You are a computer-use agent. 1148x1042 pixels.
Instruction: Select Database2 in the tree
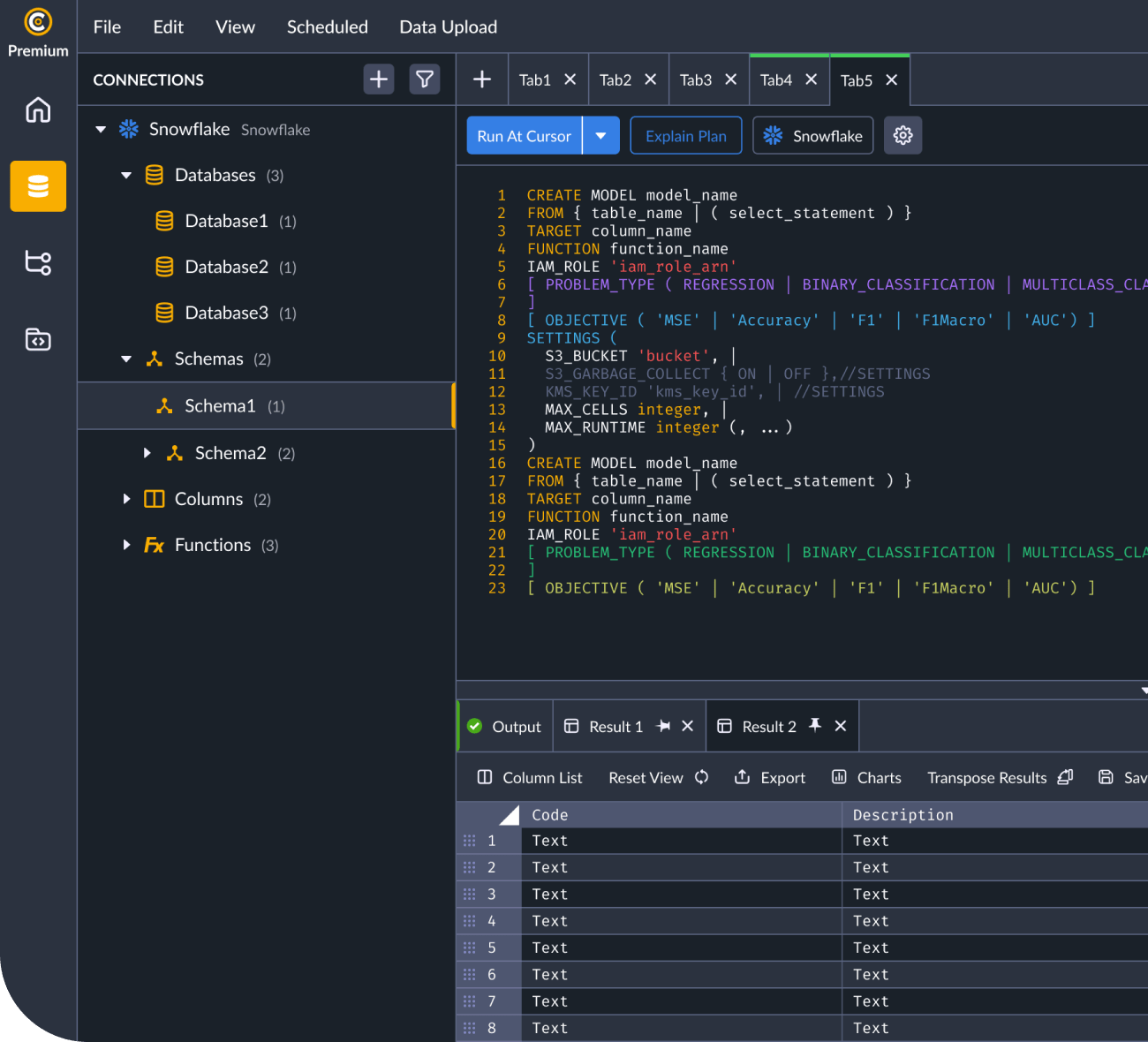(x=226, y=267)
